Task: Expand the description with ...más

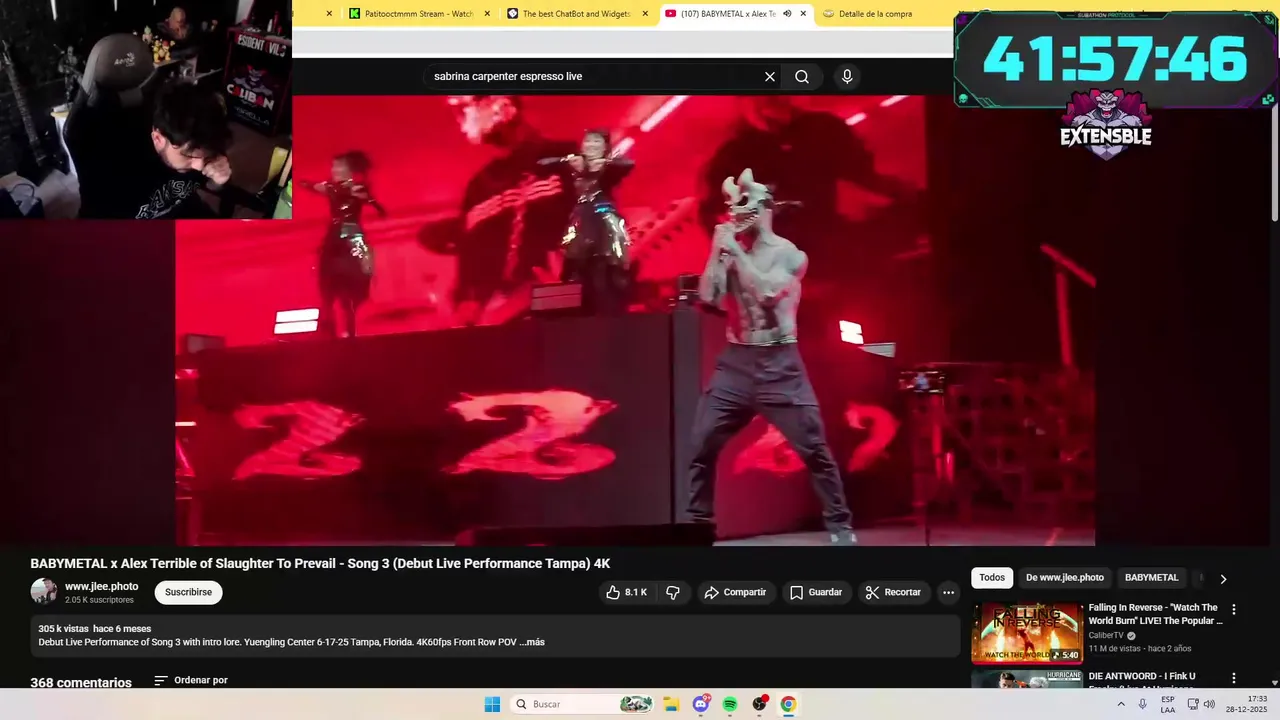Action: (532, 642)
